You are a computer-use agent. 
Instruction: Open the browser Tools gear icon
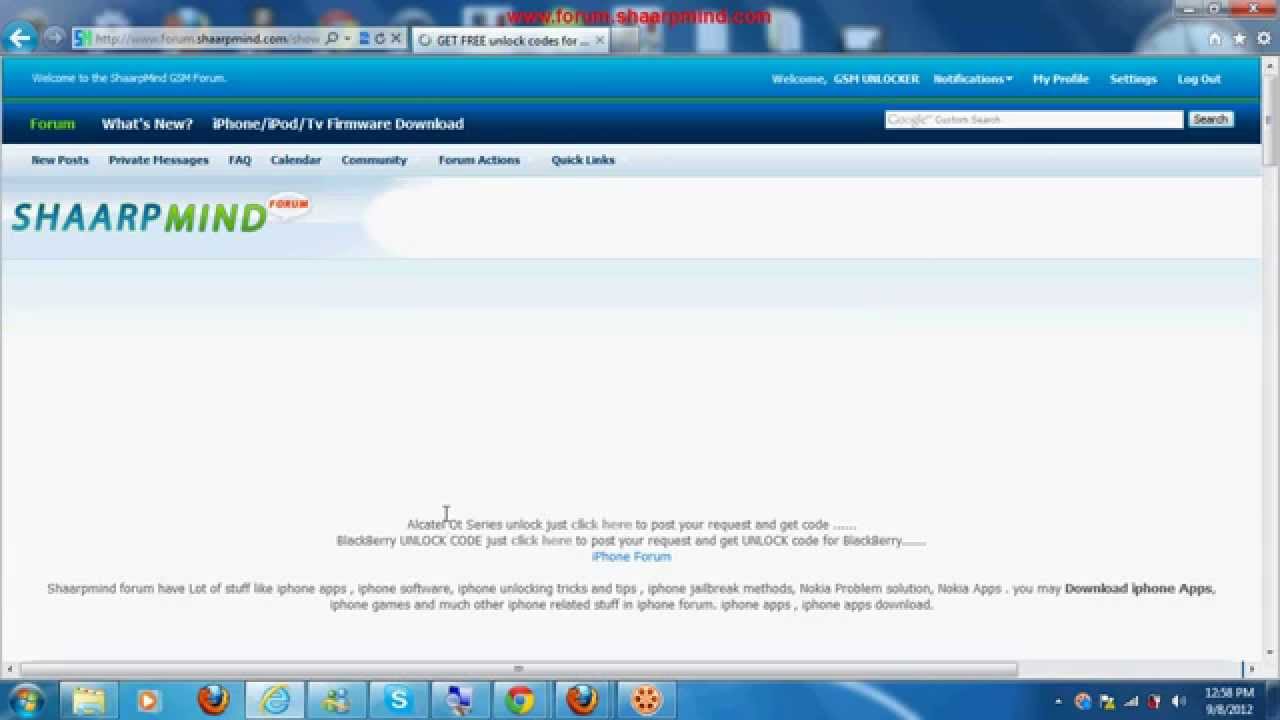point(1263,39)
